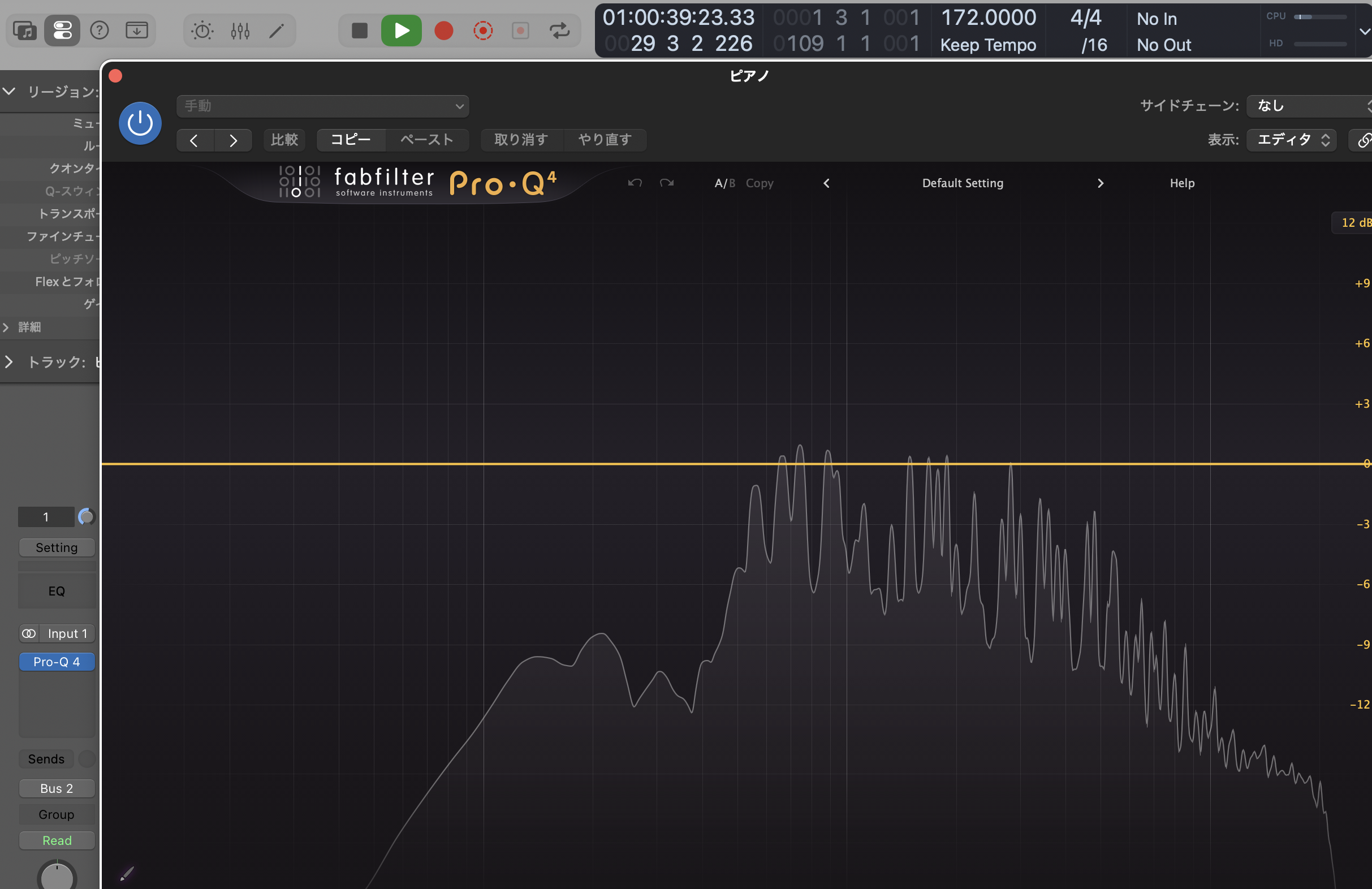Click the Capture Recording icon
This screenshot has width=1372, height=889.
coord(483,31)
